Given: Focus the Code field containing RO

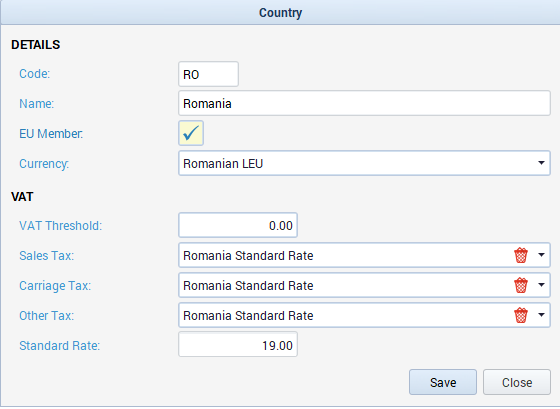Looking at the screenshot, I should pos(209,74).
